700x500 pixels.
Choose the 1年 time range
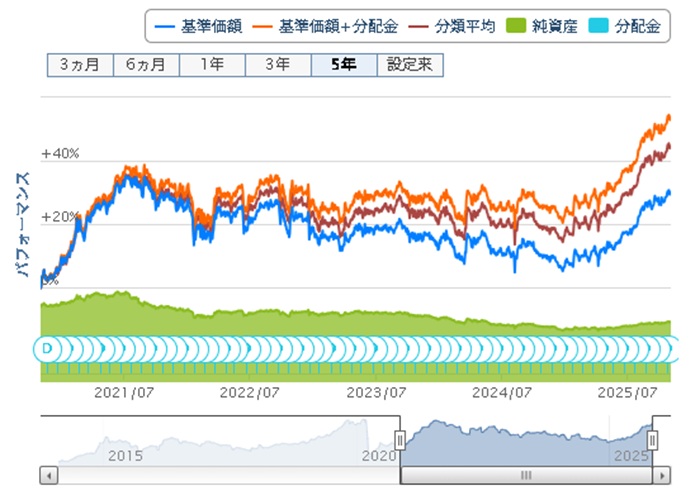(x=212, y=65)
